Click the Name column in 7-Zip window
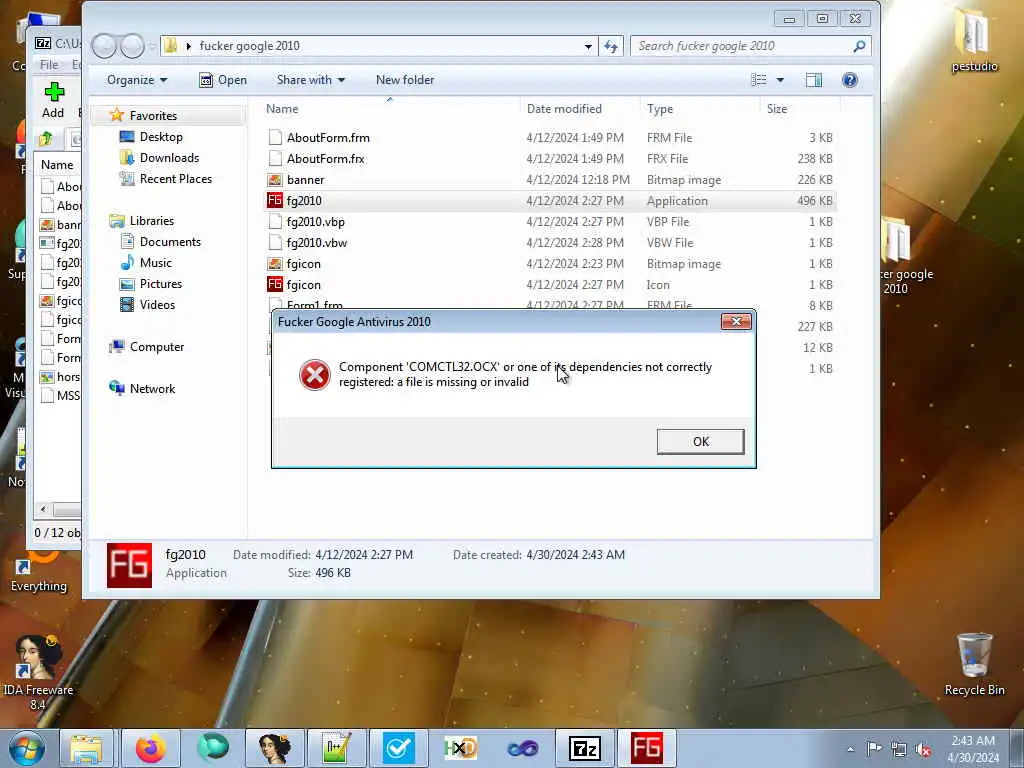1024x768 pixels. (57, 165)
